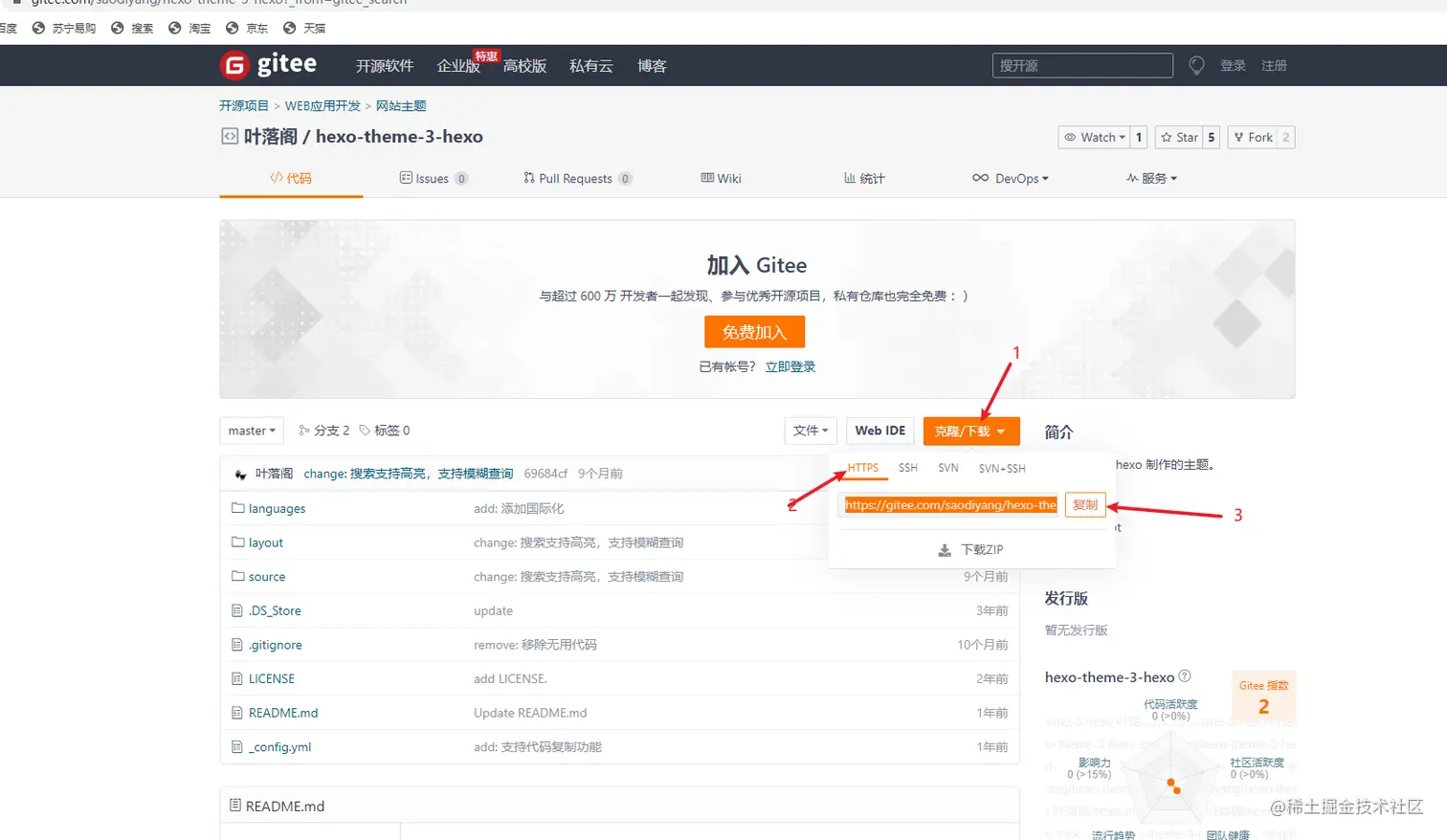Click the 天猫 bookmark icon
Screen dimensions: 1447x840
(x=290, y=28)
